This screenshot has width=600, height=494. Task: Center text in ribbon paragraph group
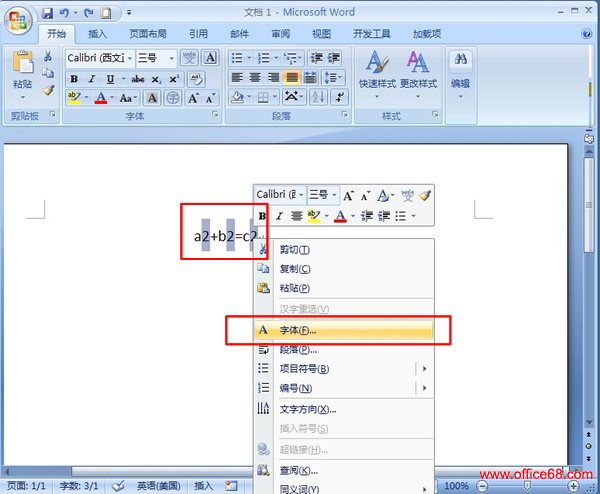click(255, 78)
